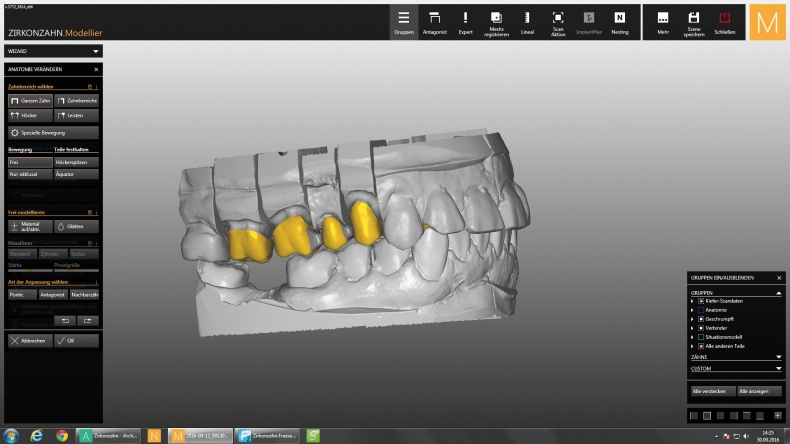Screen dimensions: 790x444
Task: Select Zahnbereiche tooth regions option
Action: (x=77, y=101)
